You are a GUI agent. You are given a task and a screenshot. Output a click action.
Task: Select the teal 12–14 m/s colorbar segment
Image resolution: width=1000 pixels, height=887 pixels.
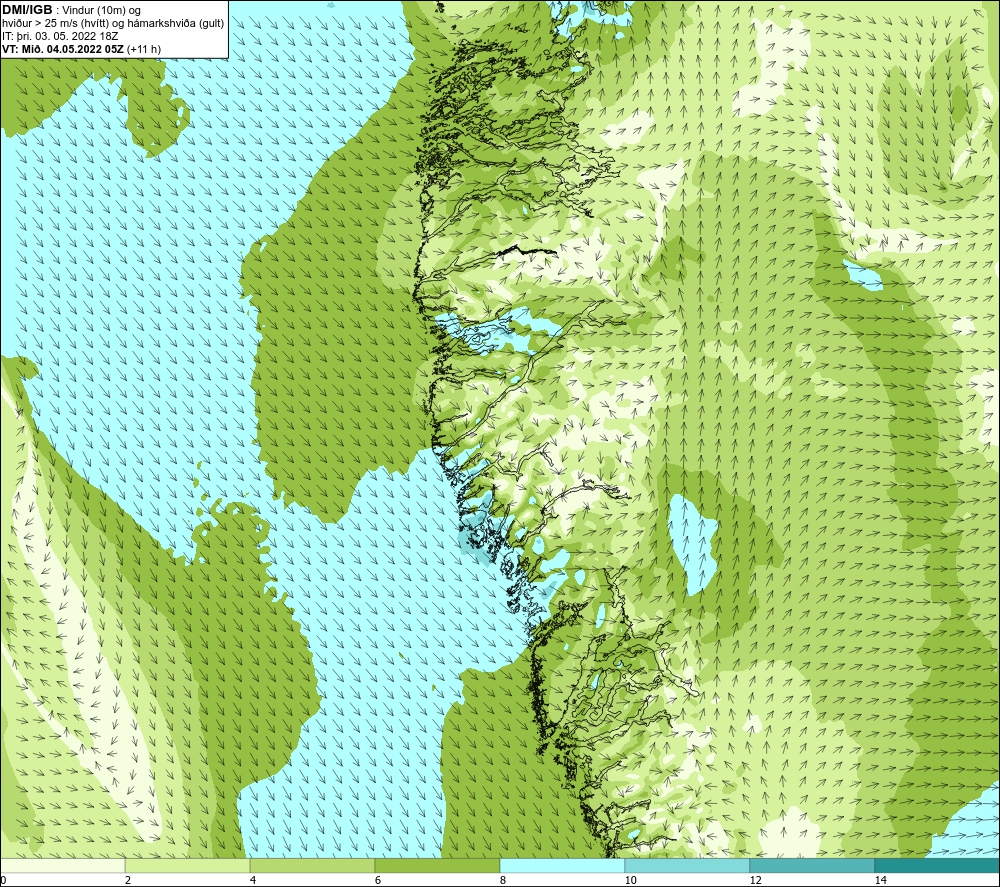pos(812,865)
